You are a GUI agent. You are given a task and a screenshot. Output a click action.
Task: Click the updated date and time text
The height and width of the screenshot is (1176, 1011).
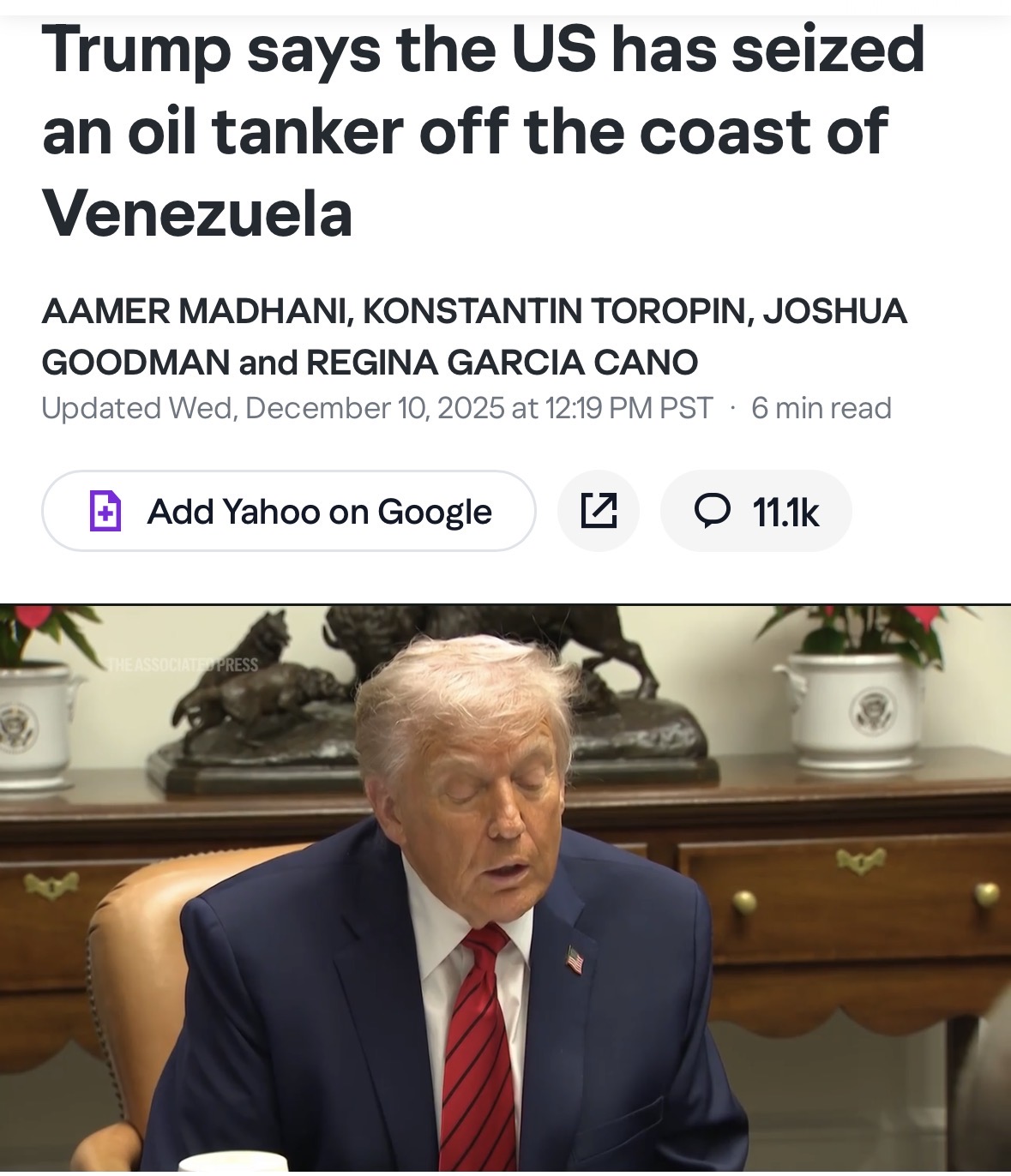(376, 408)
